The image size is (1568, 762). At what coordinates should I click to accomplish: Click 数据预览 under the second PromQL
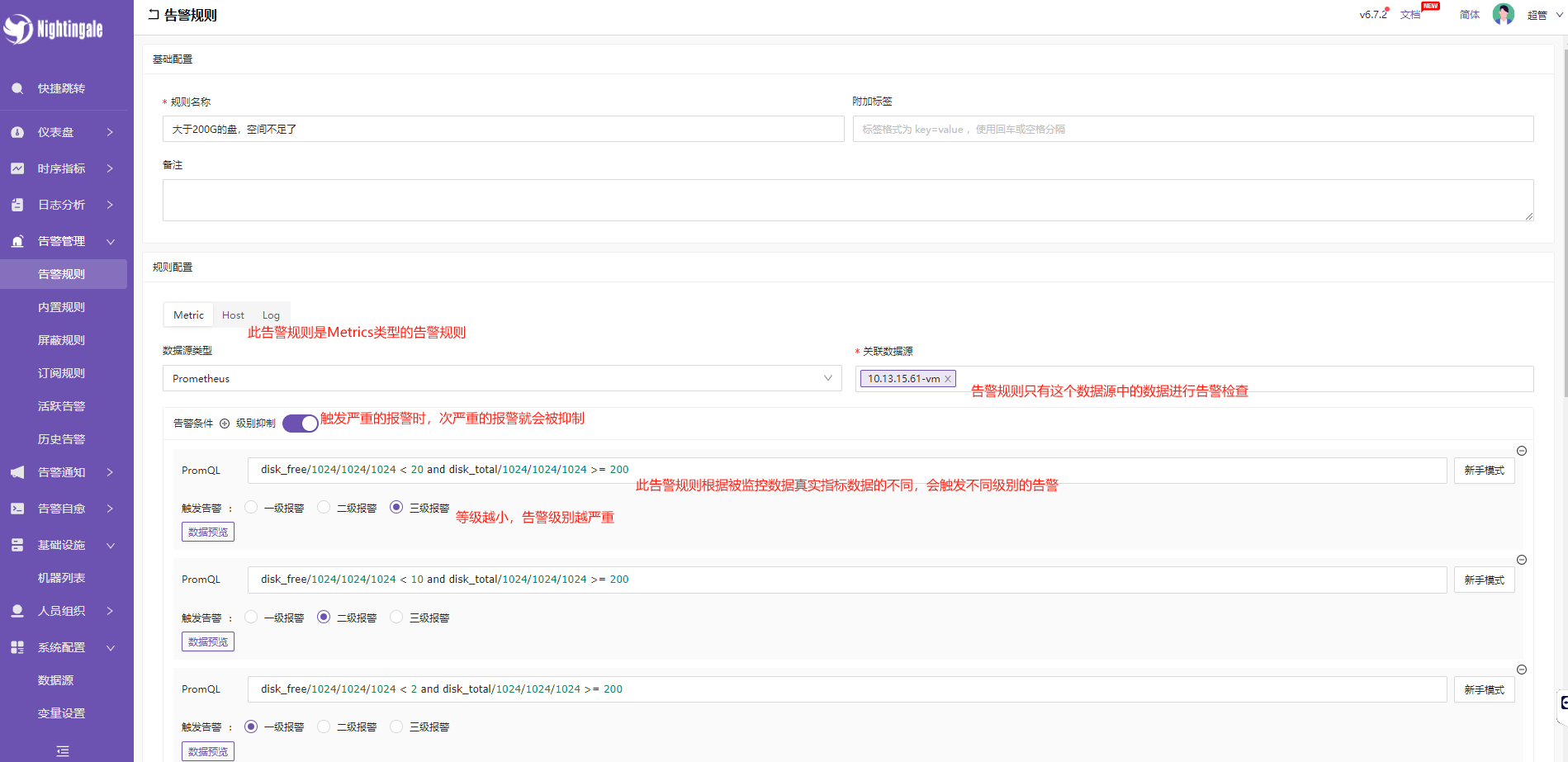[x=208, y=641]
